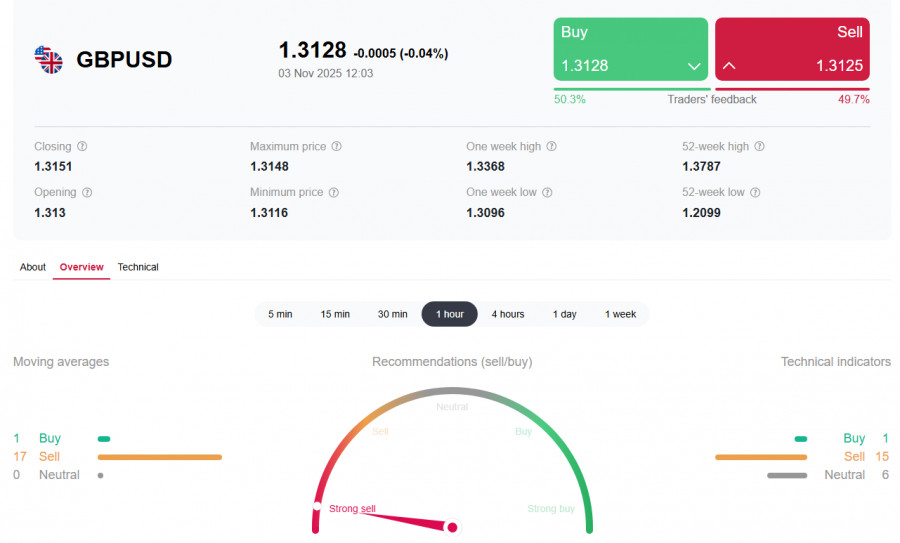Click the help icon beside One week low
This screenshot has height=543, width=900.
(x=547, y=192)
